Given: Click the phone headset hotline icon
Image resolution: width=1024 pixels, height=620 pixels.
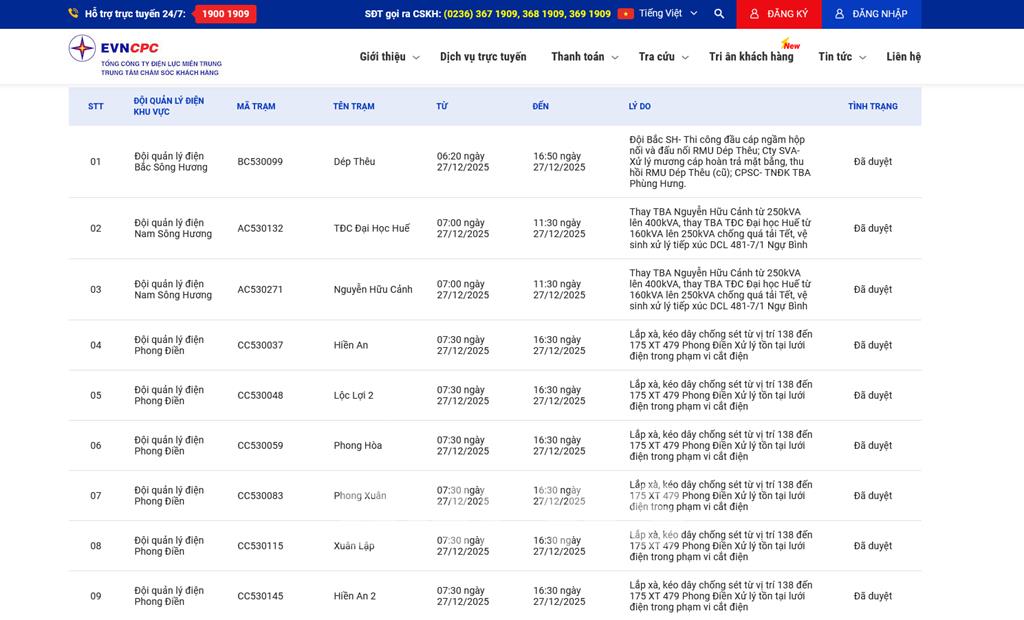Looking at the screenshot, I should click(73, 14).
